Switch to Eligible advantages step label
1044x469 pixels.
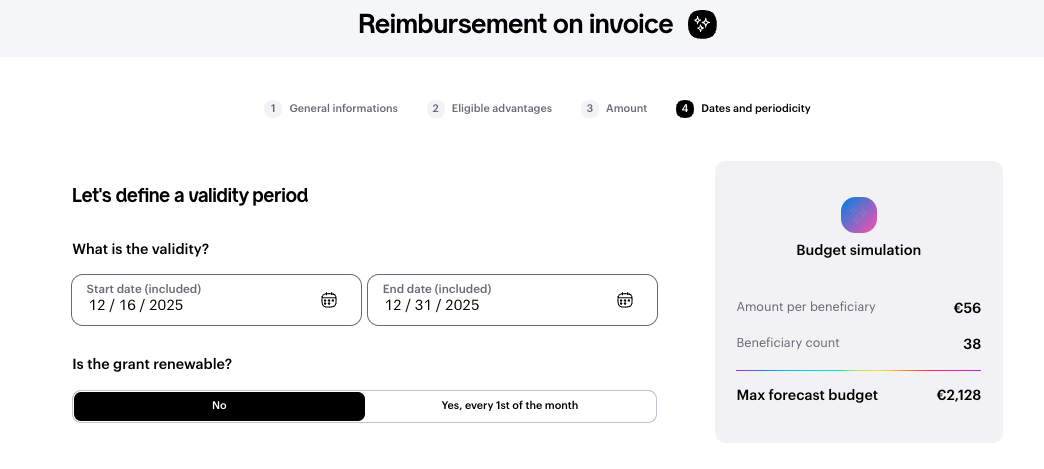(501, 109)
